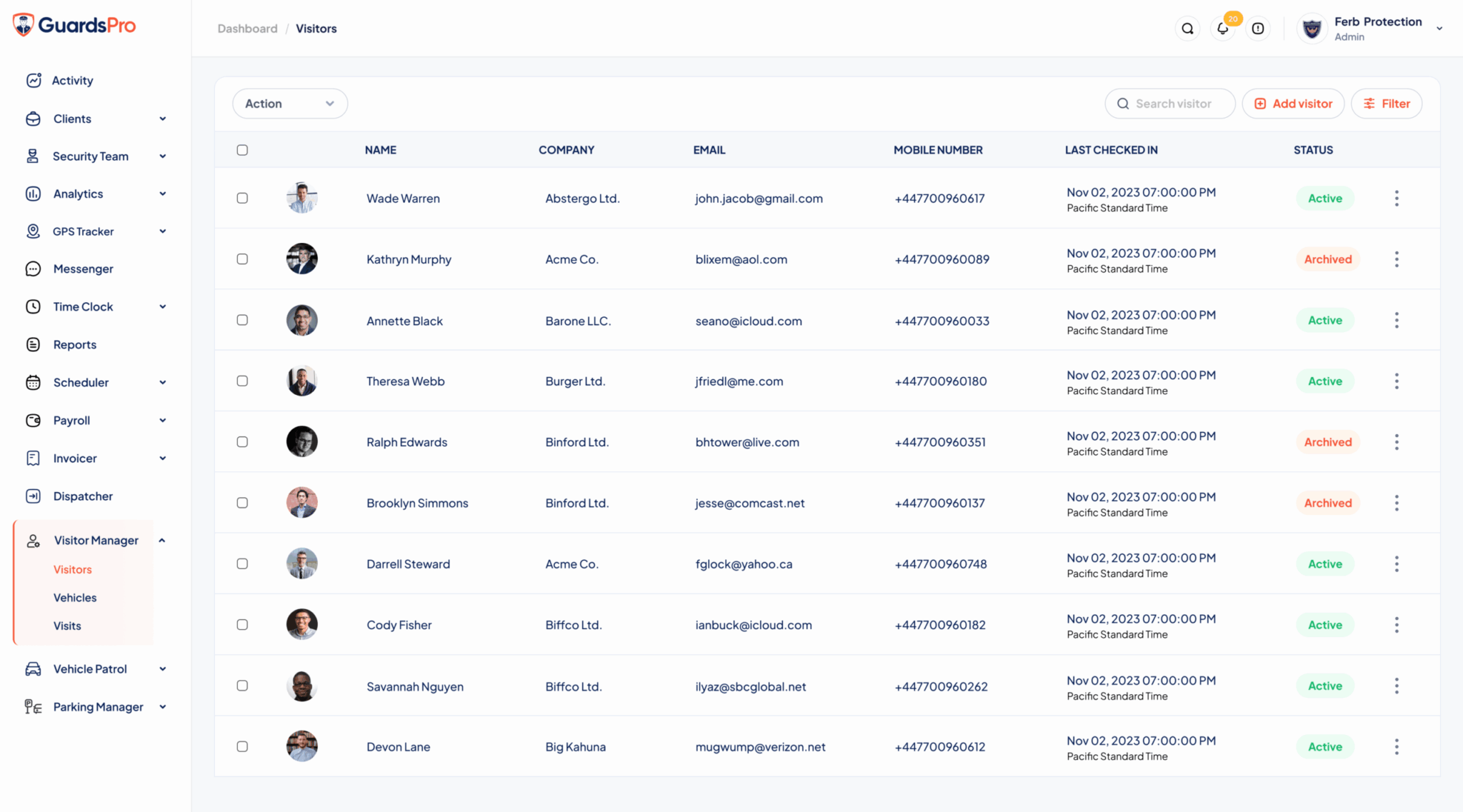Image resolution: width=1463 pixels, height=812 pixels.
Task: Open three-dot menu for Devon Lane
Action: click(x=1396, y=746)
